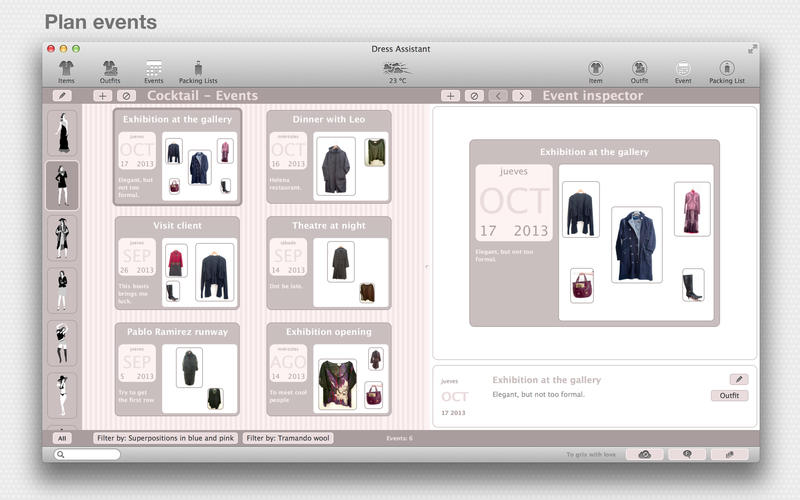Select the All filter button

(x=62, y=438)
